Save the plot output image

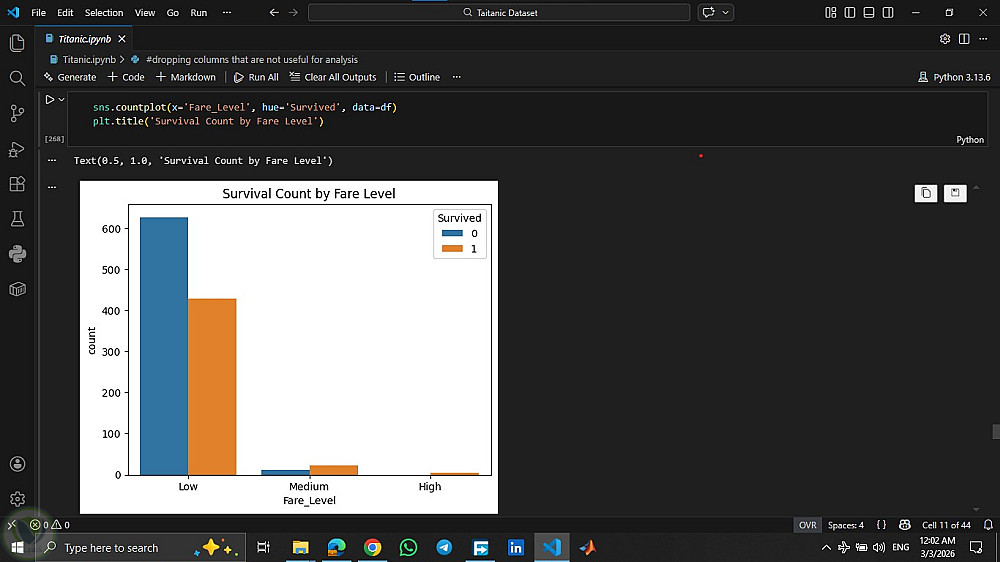pos(955,193)
